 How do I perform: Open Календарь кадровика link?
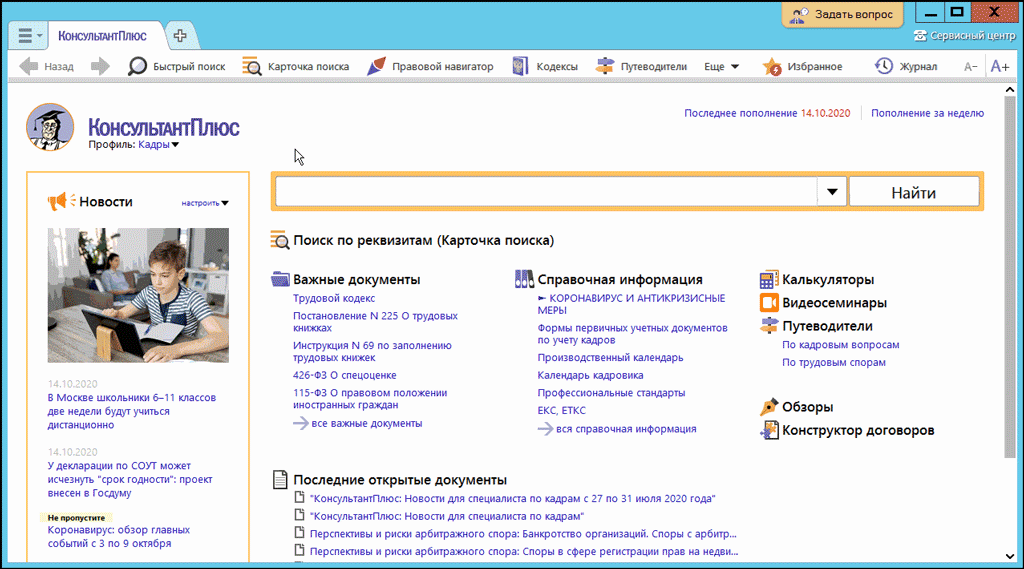pyautogui.click(x=590, y=376)
